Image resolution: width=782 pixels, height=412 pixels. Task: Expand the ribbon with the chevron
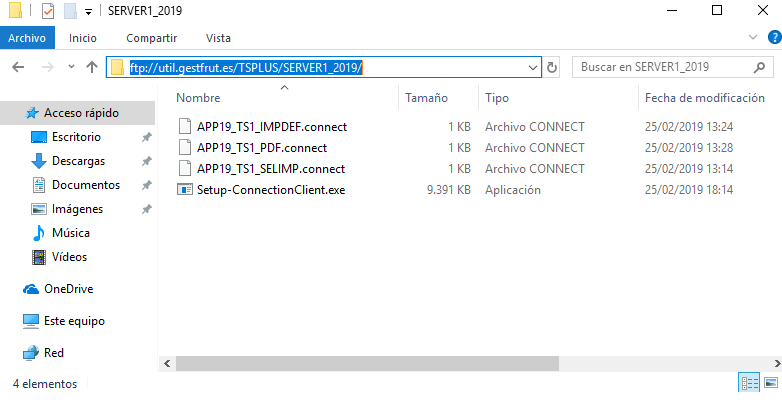click(x=753, y=38)
